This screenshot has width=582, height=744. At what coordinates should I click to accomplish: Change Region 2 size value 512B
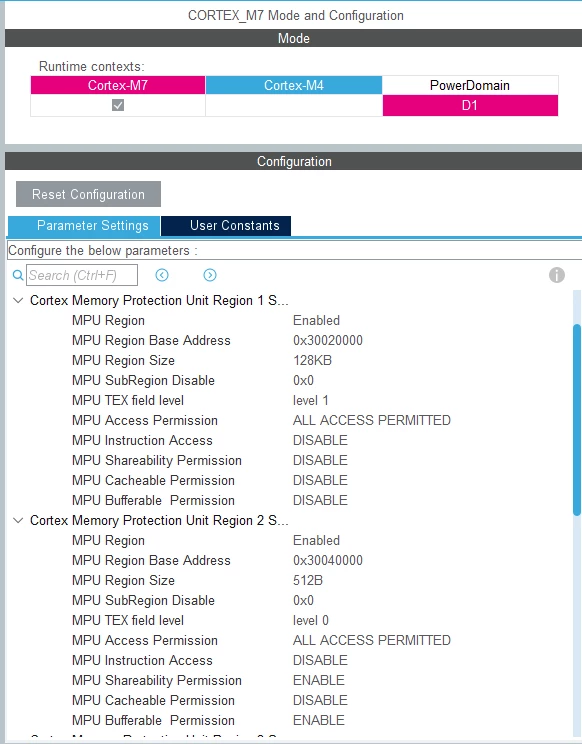(308, 580)
